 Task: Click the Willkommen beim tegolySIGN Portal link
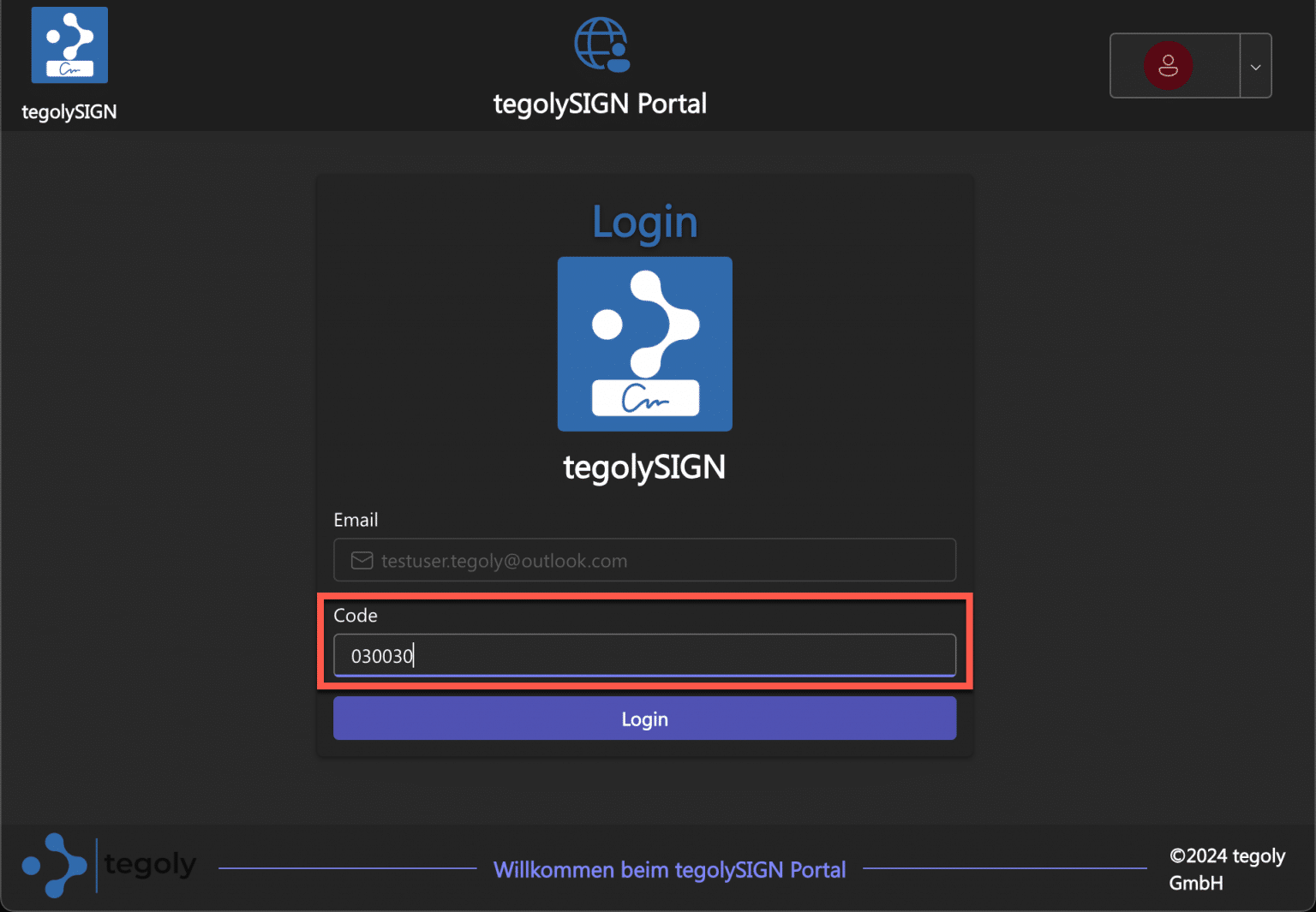tap(669, 869)
